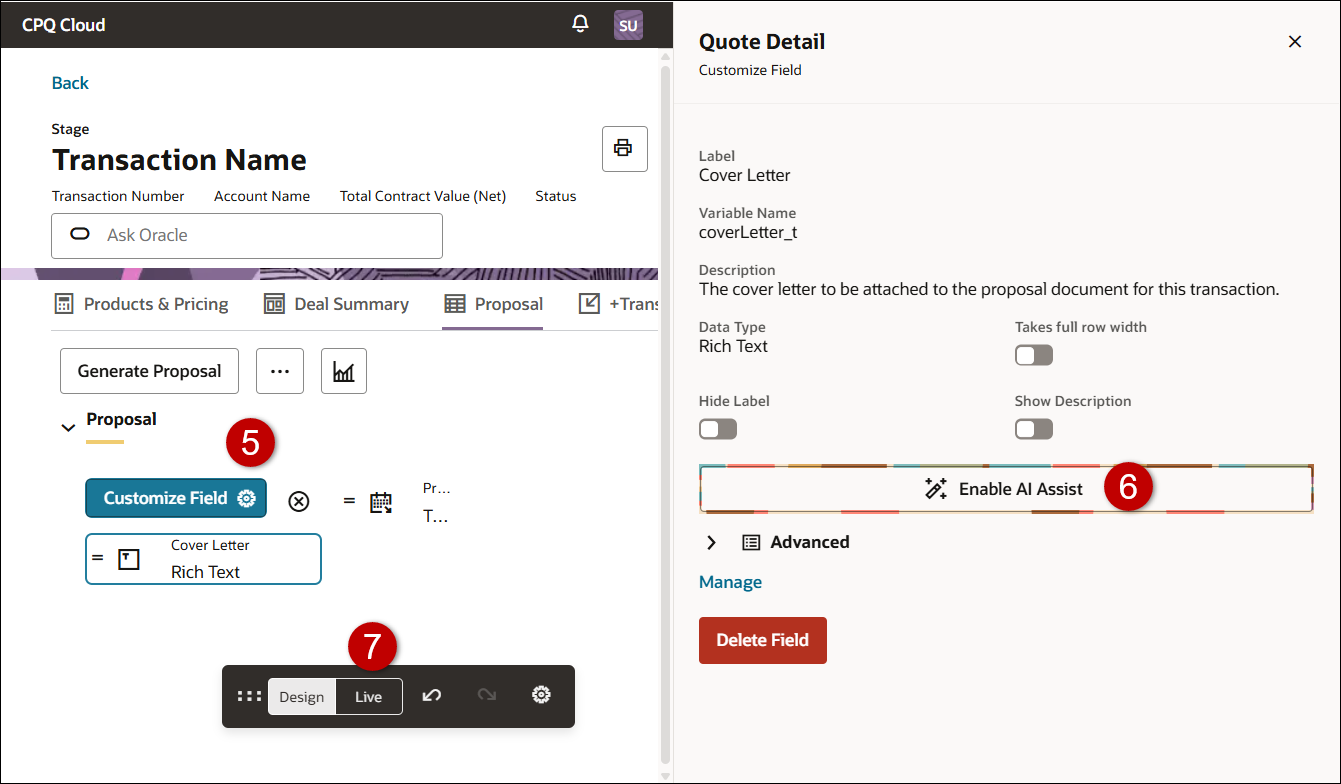Toggle the Hide Label switch
This screenshot has height=784, width=1341.
pyautogui.click(x=718, y=429)
